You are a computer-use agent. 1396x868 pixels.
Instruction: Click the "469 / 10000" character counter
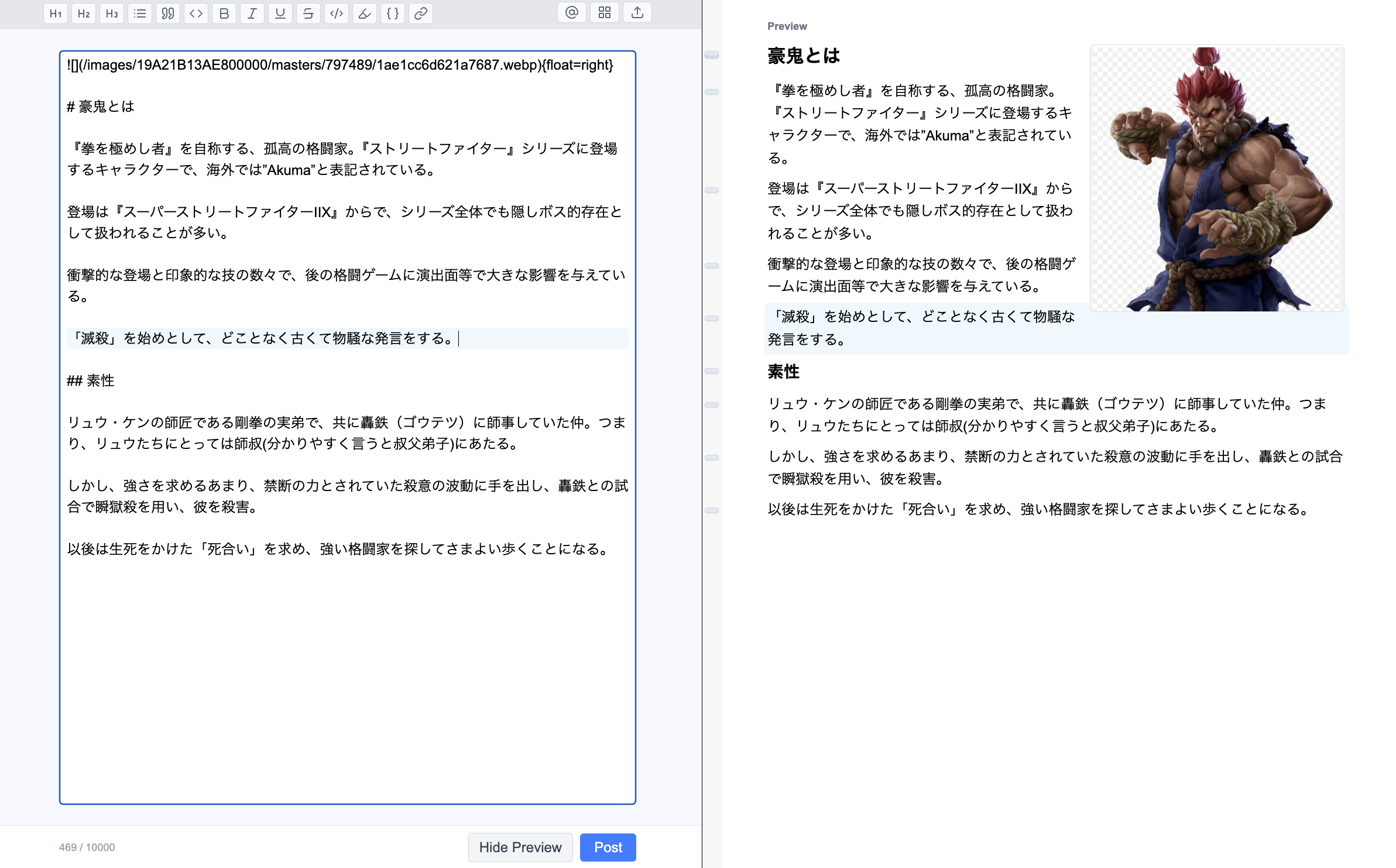[87, 848]
